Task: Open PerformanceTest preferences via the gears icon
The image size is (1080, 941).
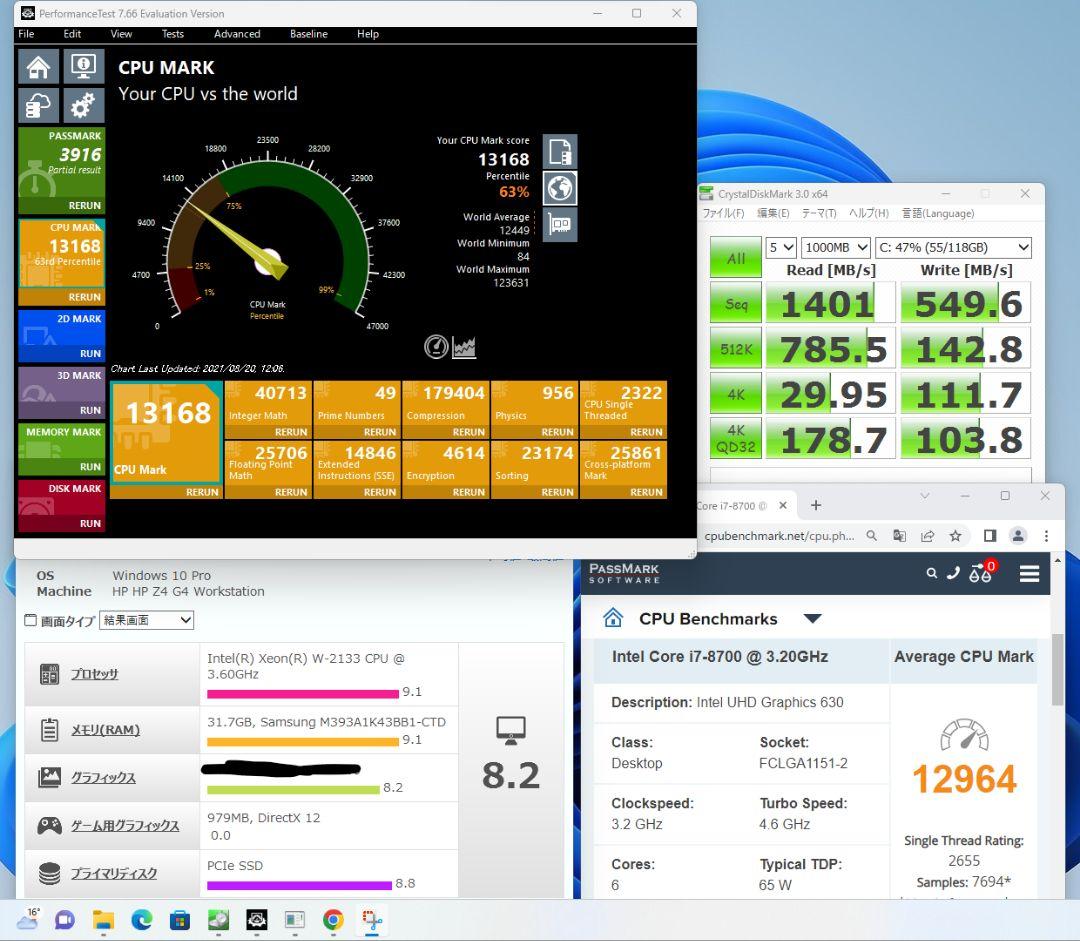Action: click(83, 105)
